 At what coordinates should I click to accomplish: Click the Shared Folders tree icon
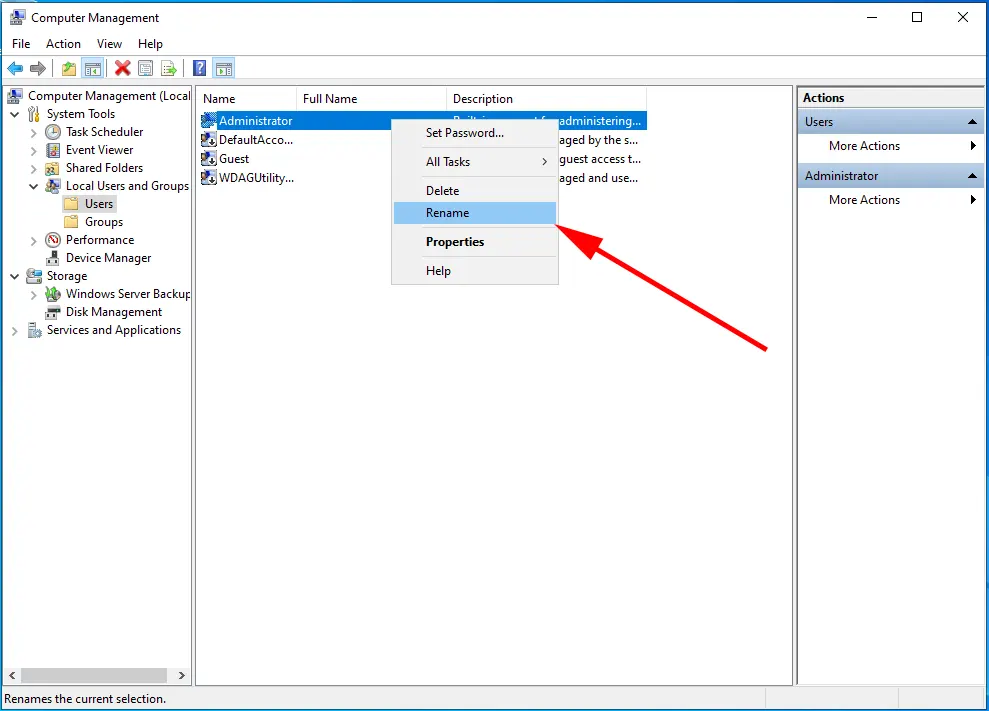52,168
